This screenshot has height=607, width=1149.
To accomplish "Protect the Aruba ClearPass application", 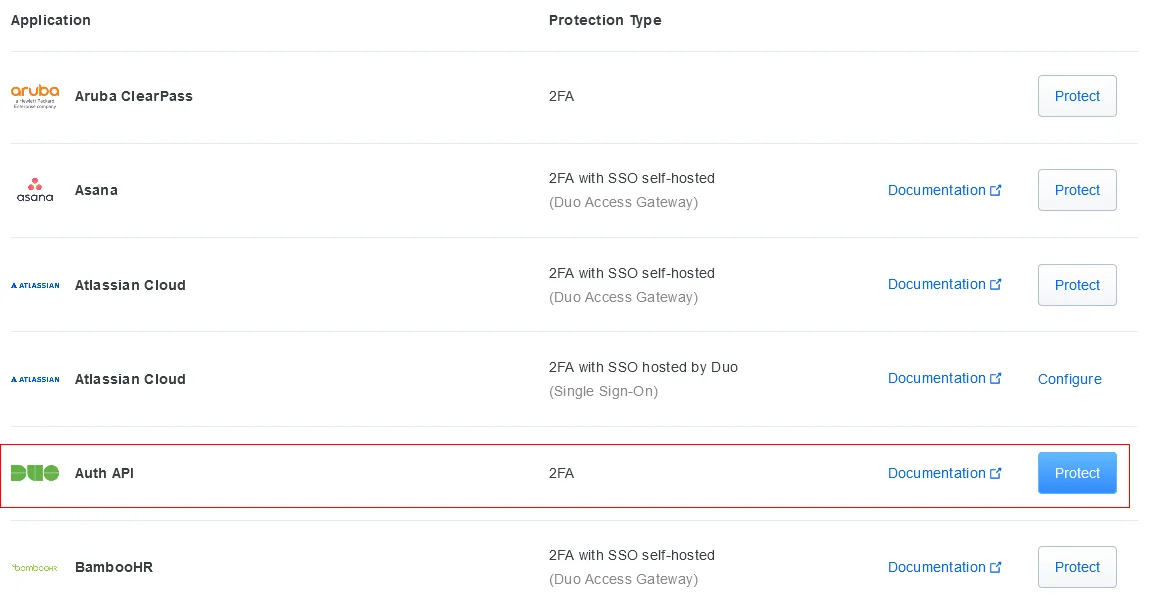I will pos(1077,96).
